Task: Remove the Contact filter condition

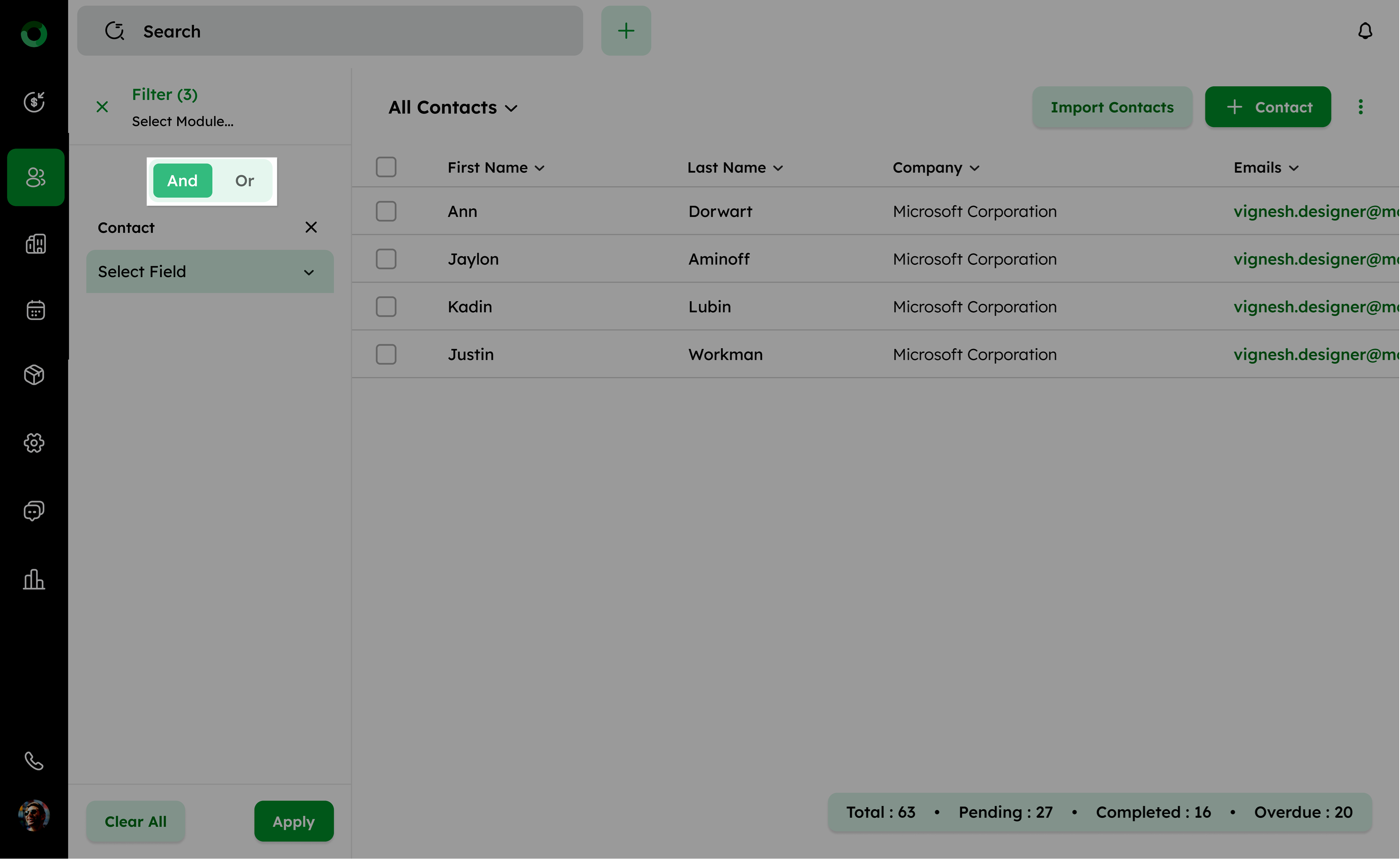Action: (x=311, y=227)
